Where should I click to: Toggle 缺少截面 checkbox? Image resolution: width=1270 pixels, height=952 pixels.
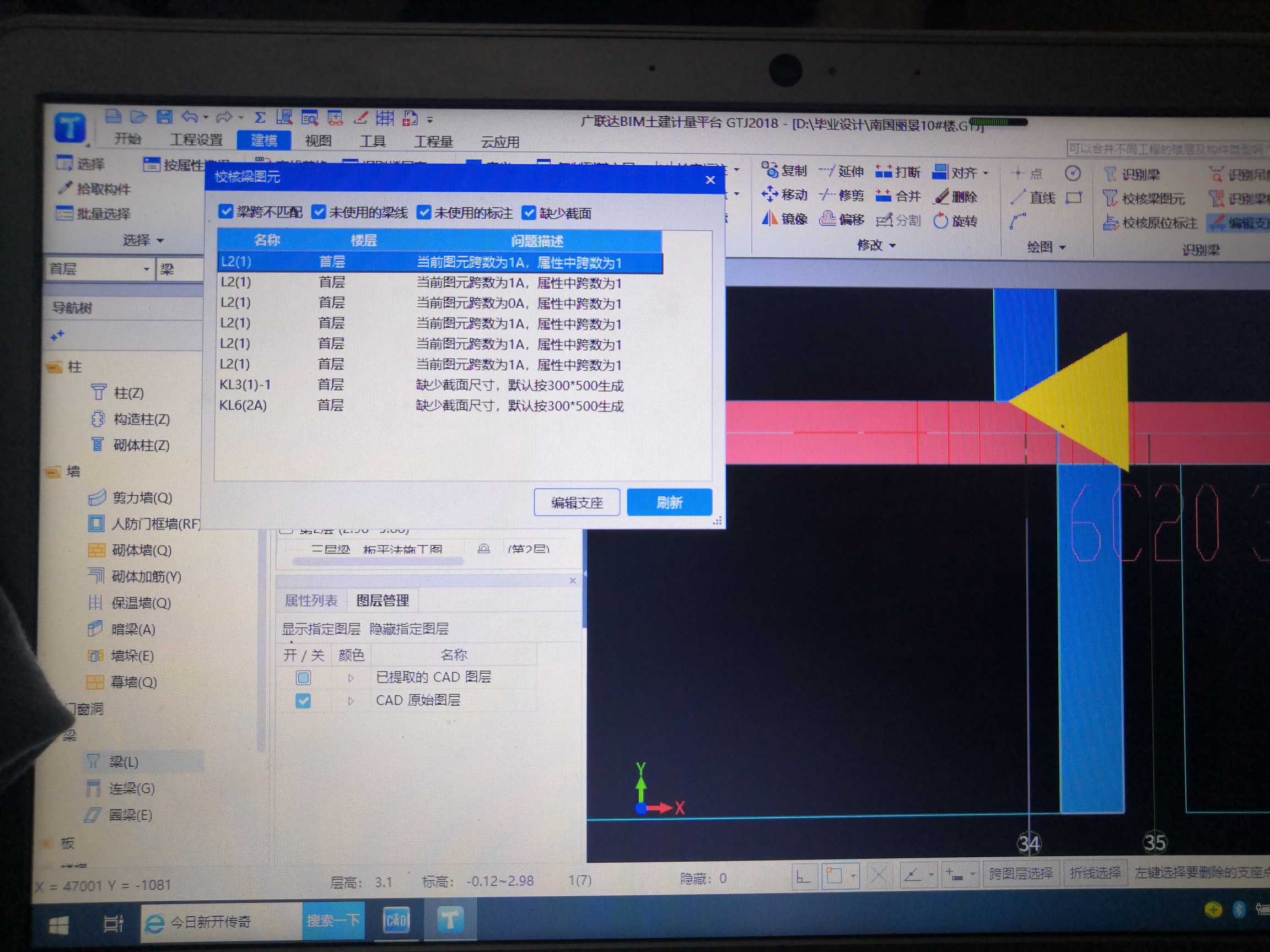(529, 213)
